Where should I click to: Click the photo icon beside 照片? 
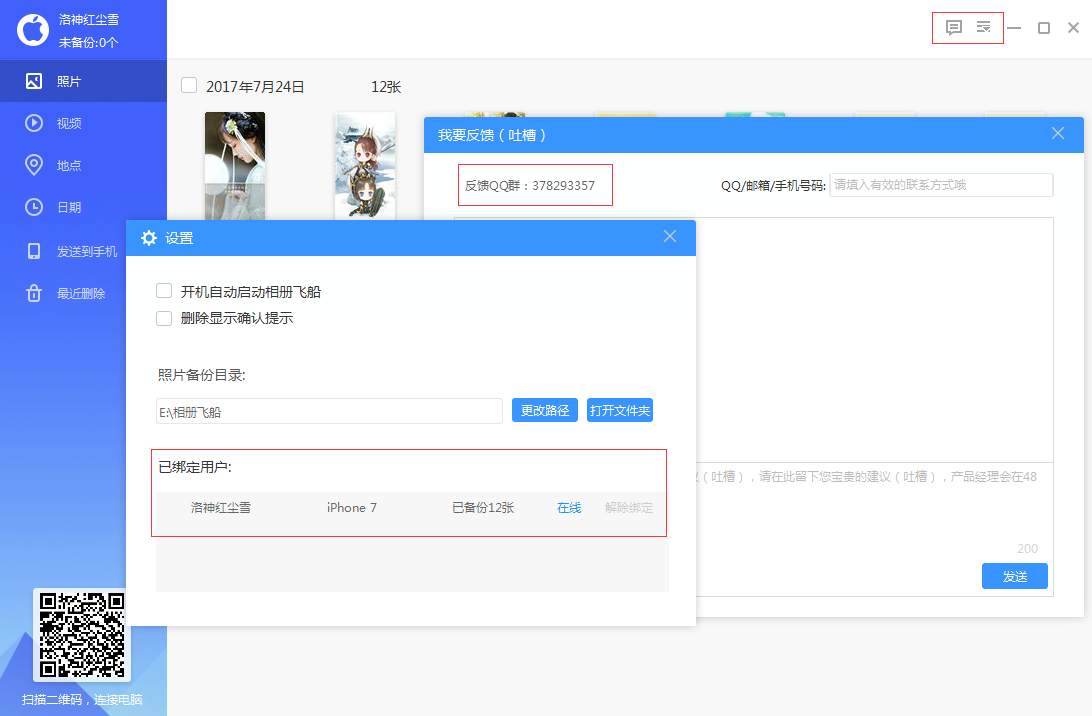tap(33, 81)
